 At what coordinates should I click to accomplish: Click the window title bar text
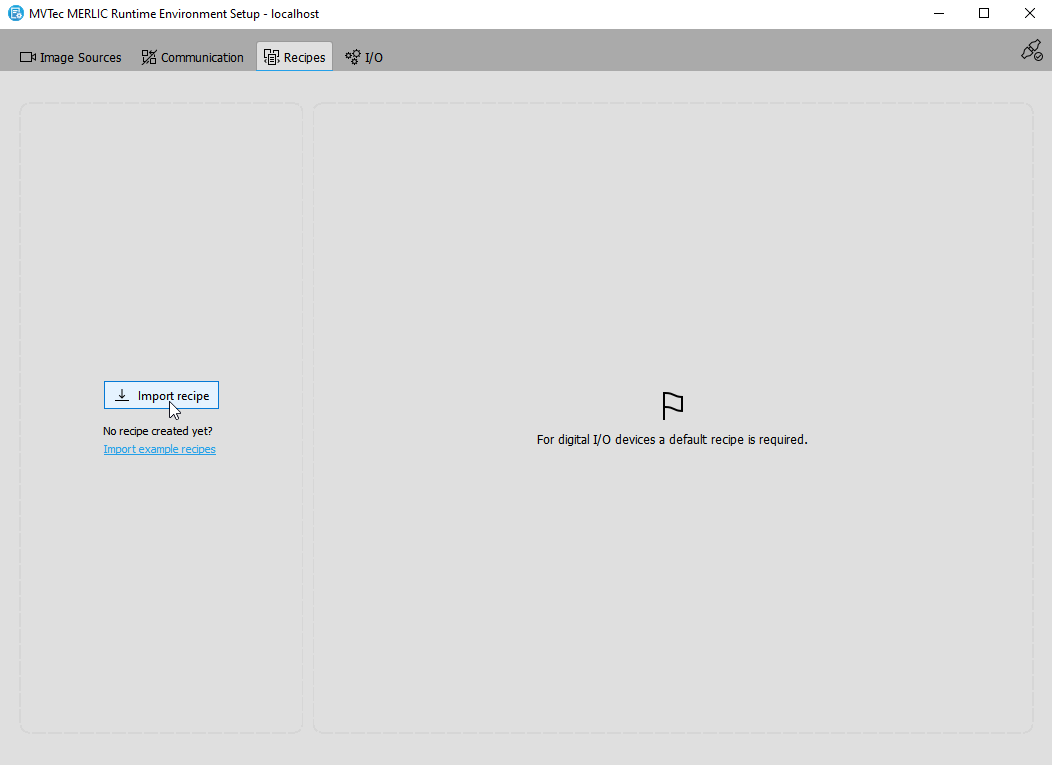[x=174, y=14]
